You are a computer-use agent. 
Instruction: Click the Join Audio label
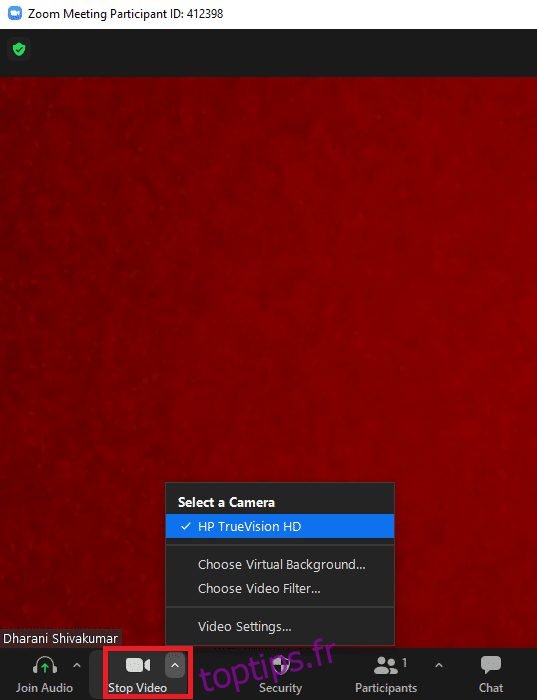point(44,688)
